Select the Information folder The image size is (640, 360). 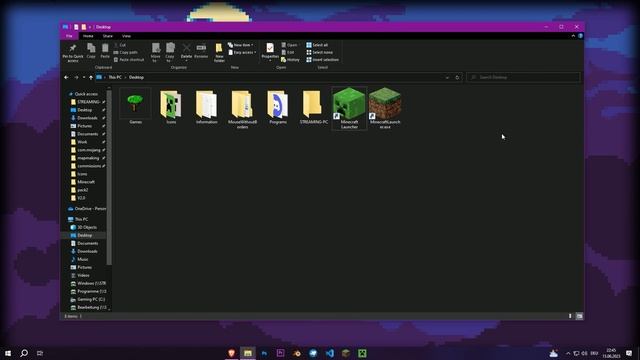[x=207, y=106]
